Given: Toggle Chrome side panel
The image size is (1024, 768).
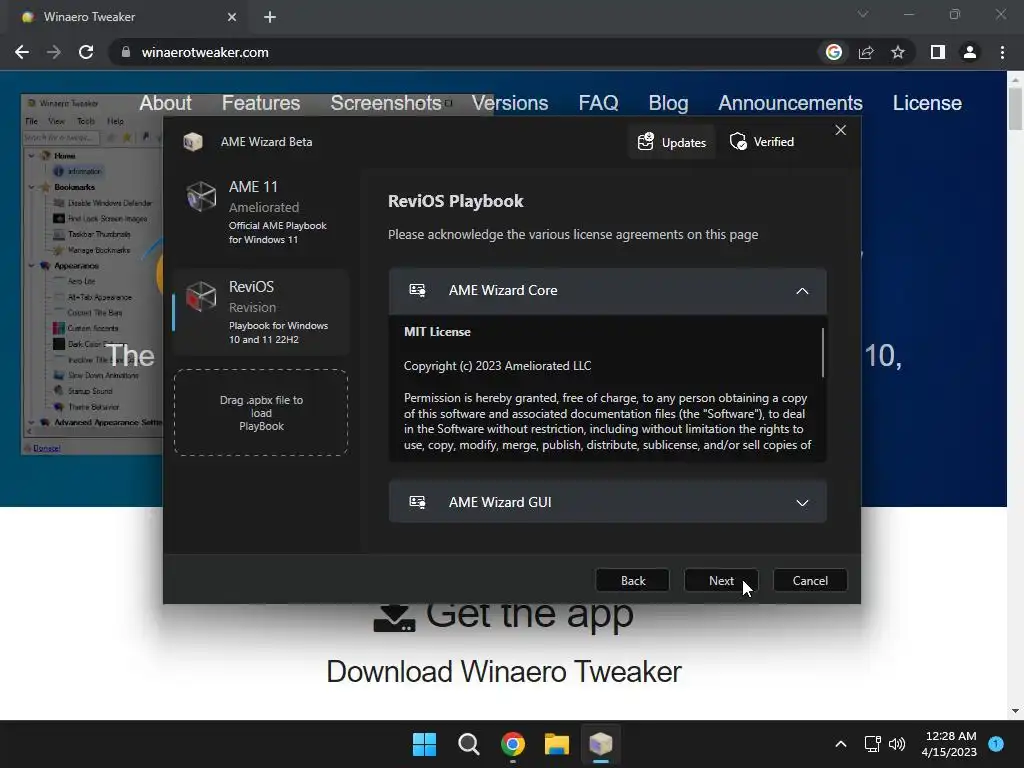Looking at the screenshot, I should 938,52.
